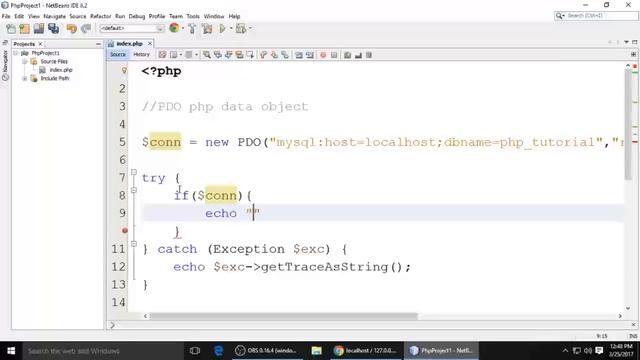Minimize the Projects panel
The width and height of the screenshot is (640, 360).
pyautogui.click(x=98, y=44)
